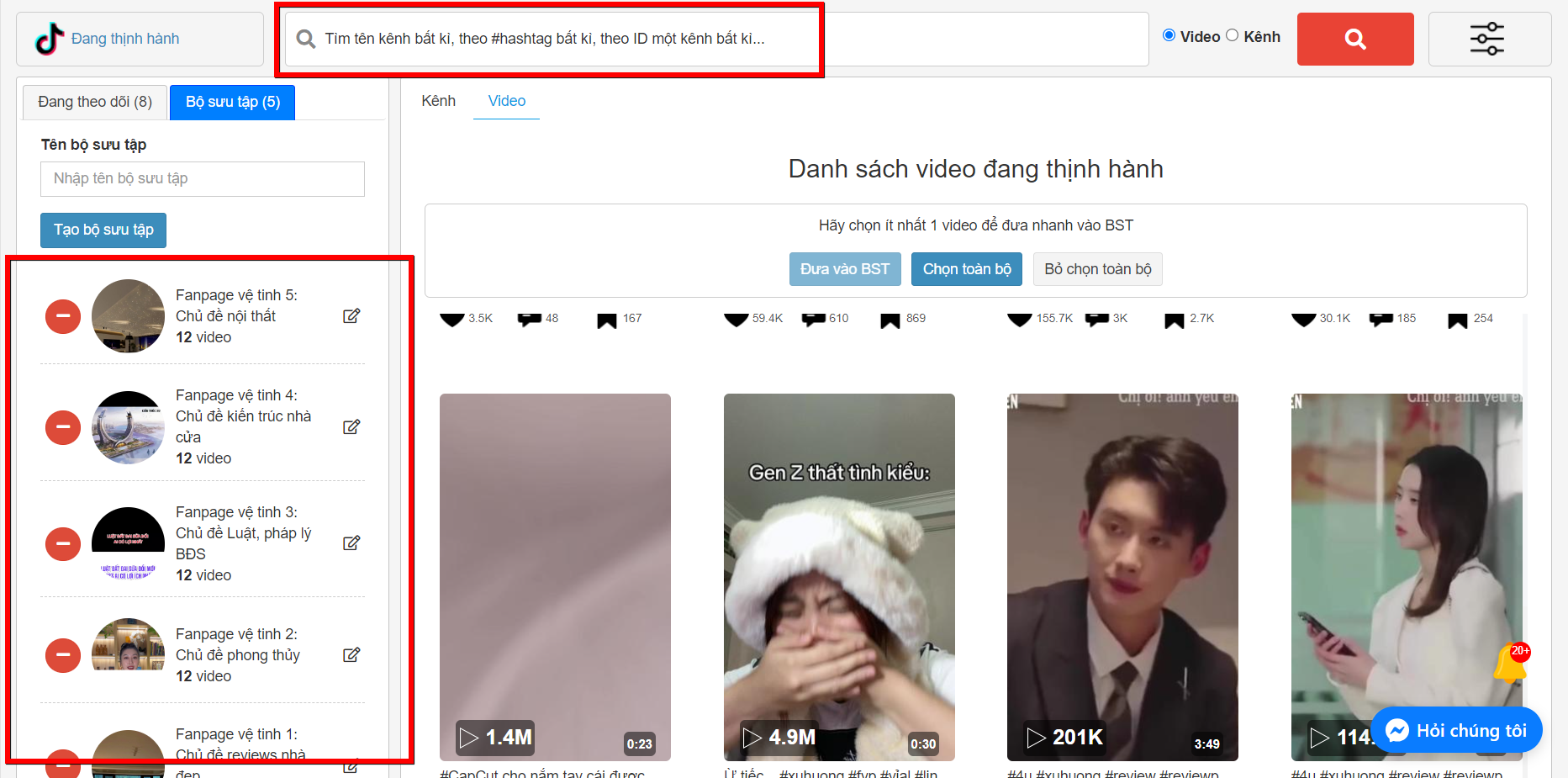Open the Chủ đề kiến trúc nhà cửa thumbnail
The image size is (1568, 778).
point(128,427)
